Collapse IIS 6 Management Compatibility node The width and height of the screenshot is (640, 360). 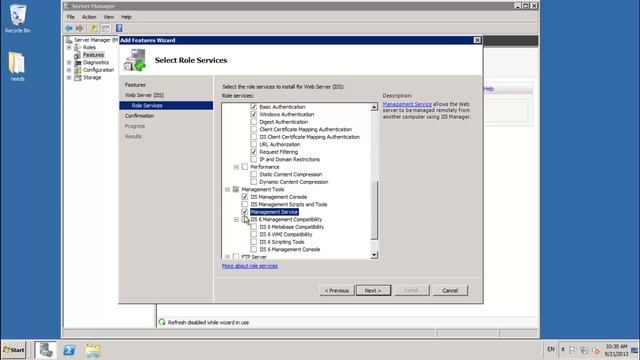click(x=236, y=219)
